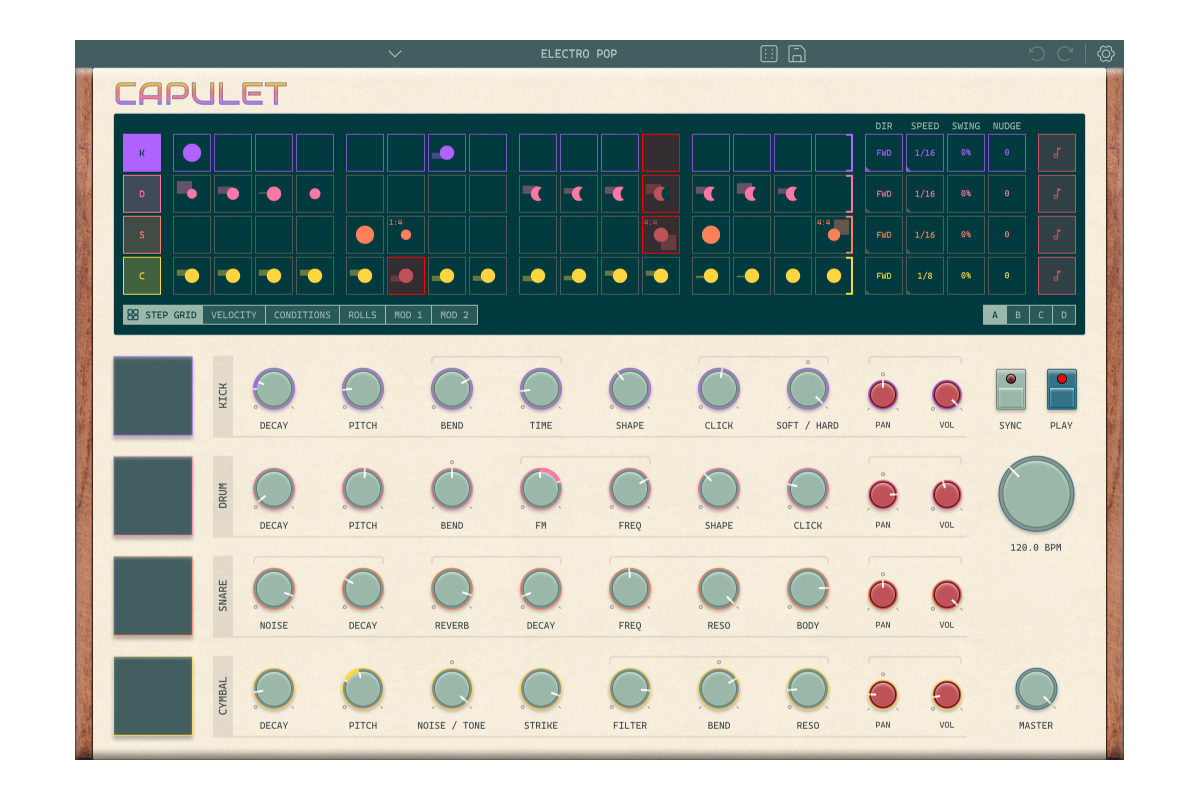Select pattern C button
The height and width of the screenshot is (800, 1200).
point(1041,315)
